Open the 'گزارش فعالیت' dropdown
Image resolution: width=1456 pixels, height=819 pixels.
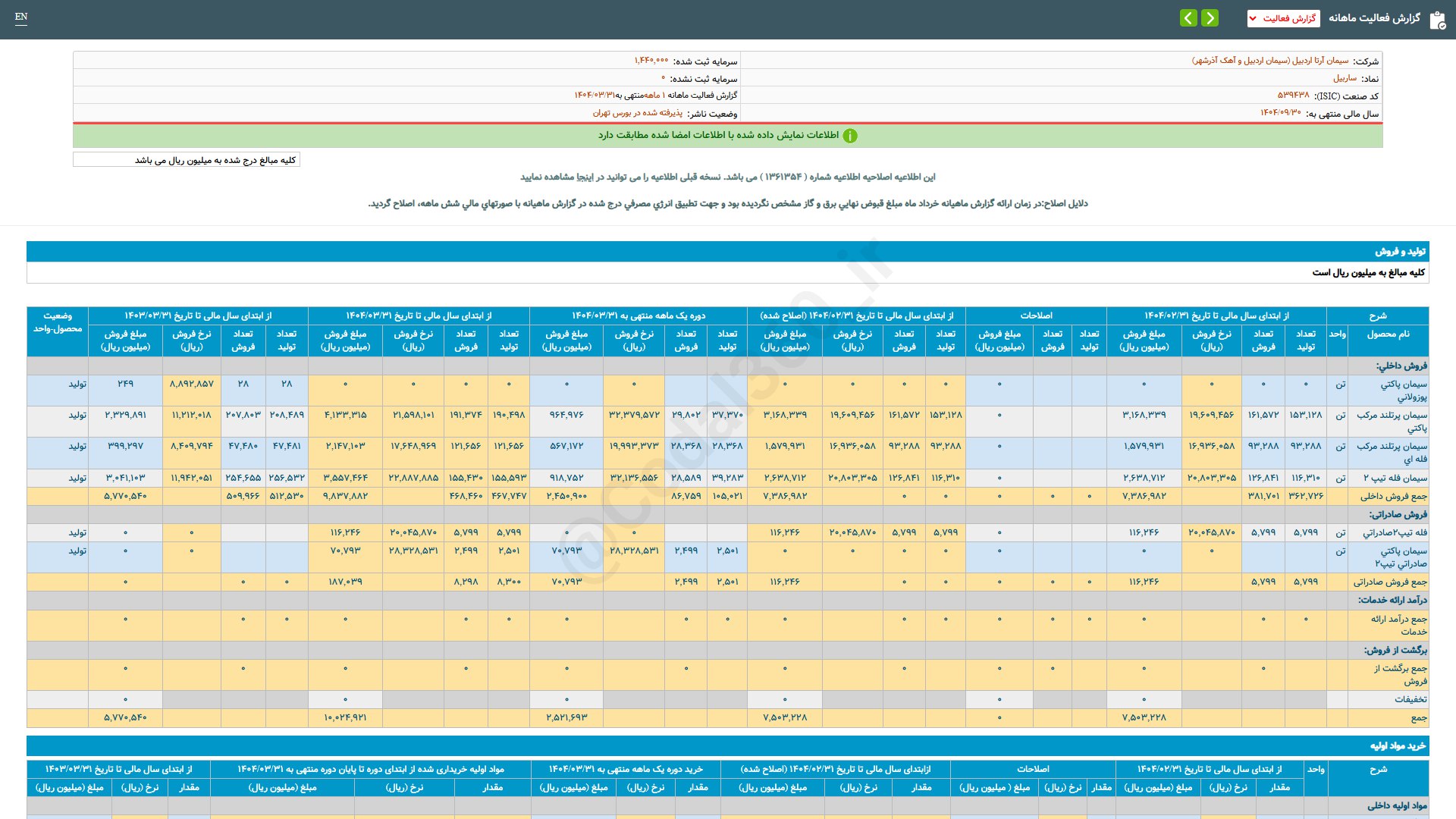tap(1283, 18)
